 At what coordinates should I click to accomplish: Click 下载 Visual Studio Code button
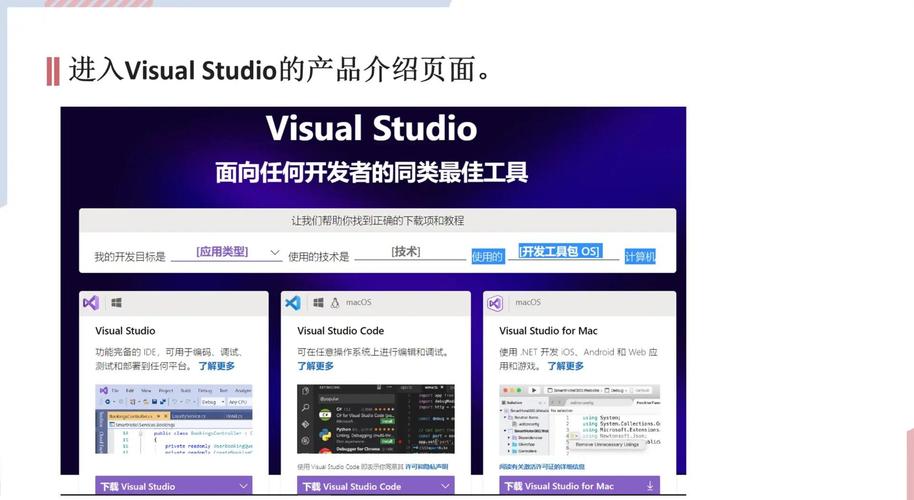click(x=375, y=485)
